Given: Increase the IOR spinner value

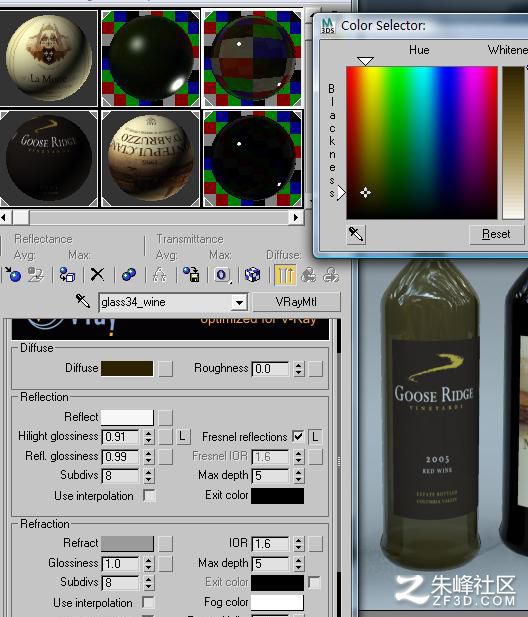Looking at the screenshot, I should coord(299,540).
